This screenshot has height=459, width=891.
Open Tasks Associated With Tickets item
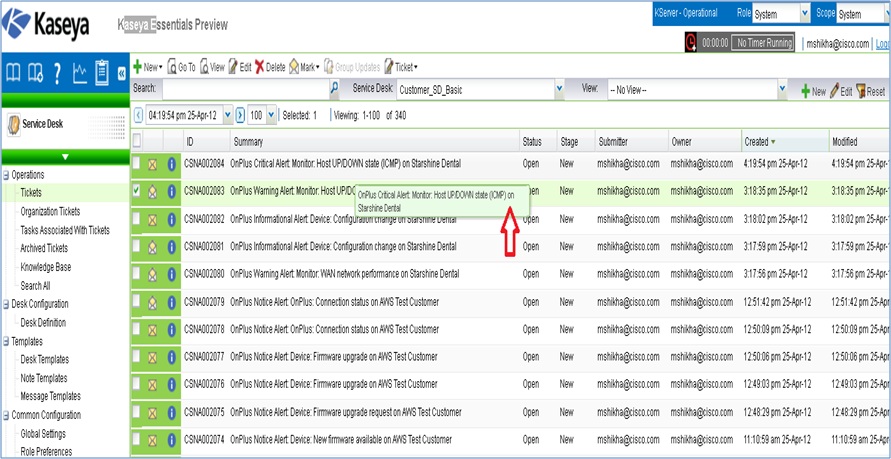coord(65,231)
